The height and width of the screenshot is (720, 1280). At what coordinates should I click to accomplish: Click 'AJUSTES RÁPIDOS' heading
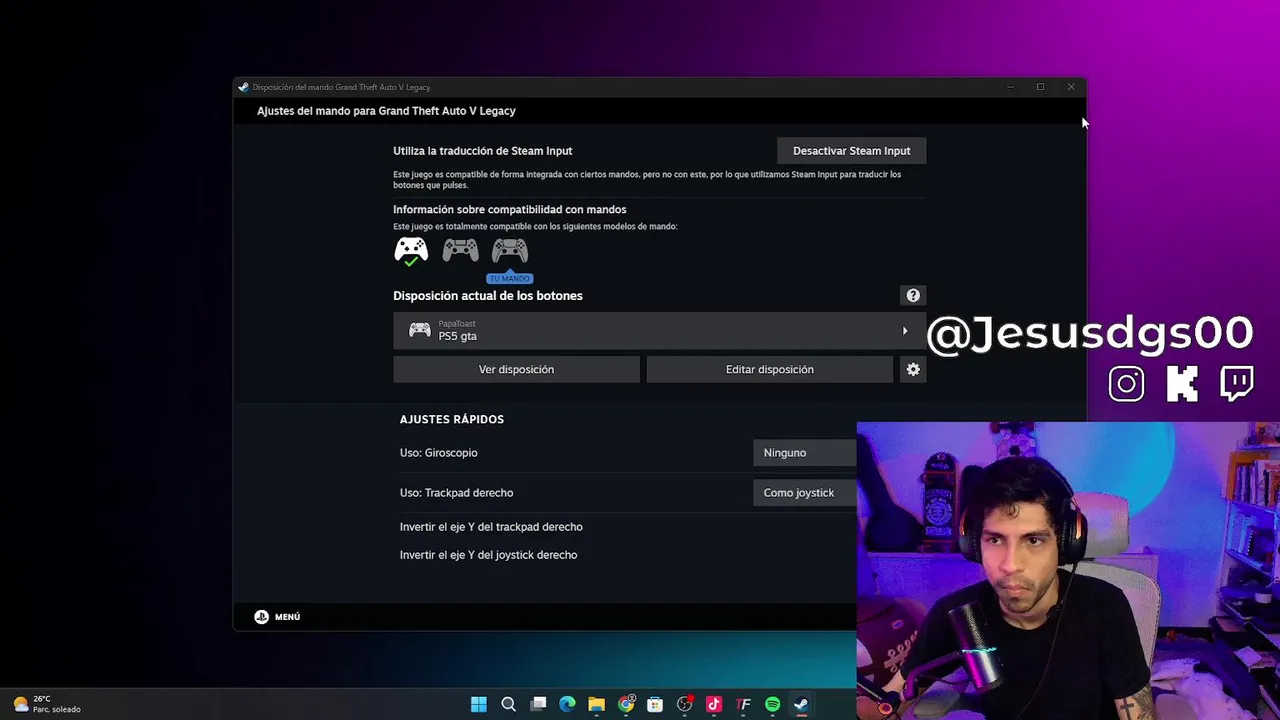click(452, 420)
